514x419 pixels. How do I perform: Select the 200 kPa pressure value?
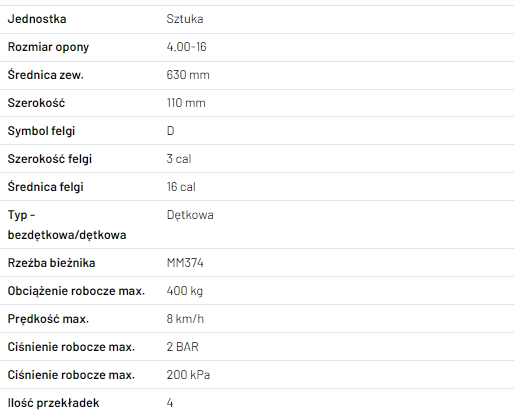tap(188, 375)
